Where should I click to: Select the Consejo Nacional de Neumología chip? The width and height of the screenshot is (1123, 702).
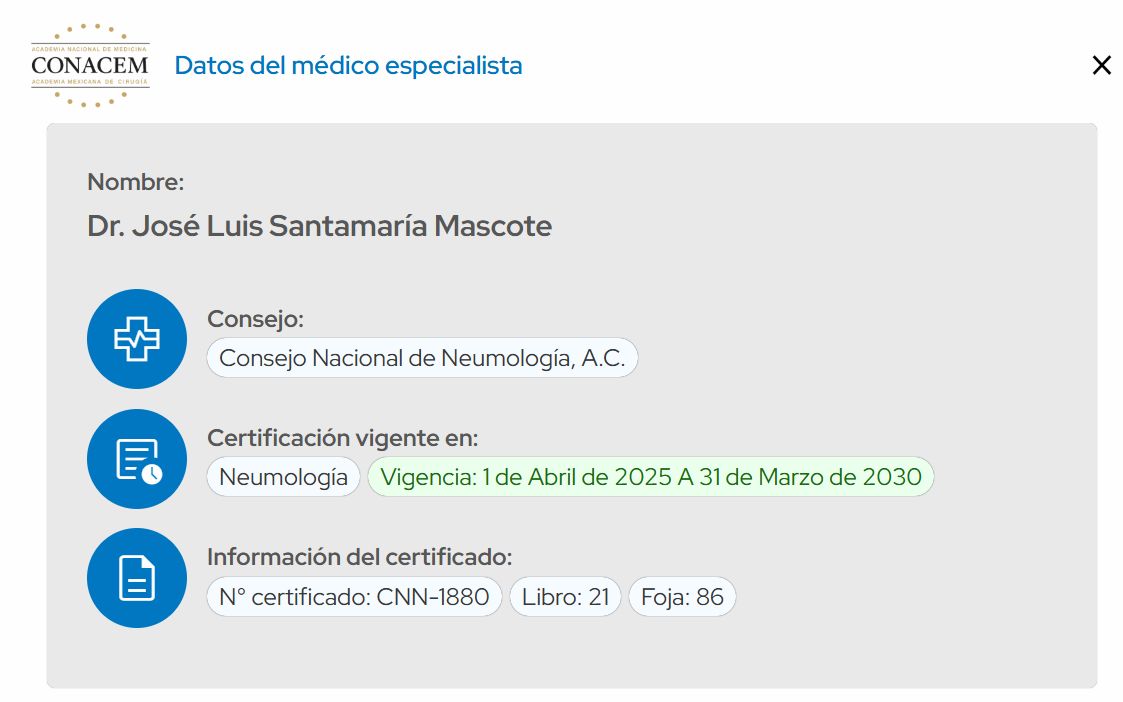click(422, 358)
